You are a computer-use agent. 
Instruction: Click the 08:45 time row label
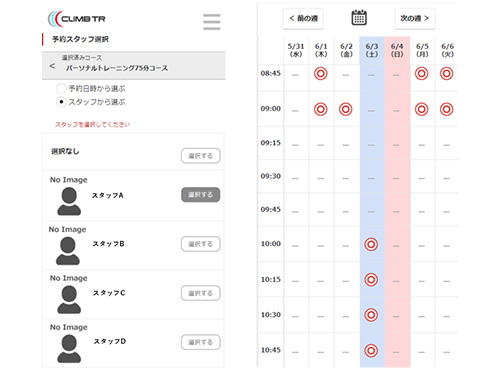tap(271, 73)
